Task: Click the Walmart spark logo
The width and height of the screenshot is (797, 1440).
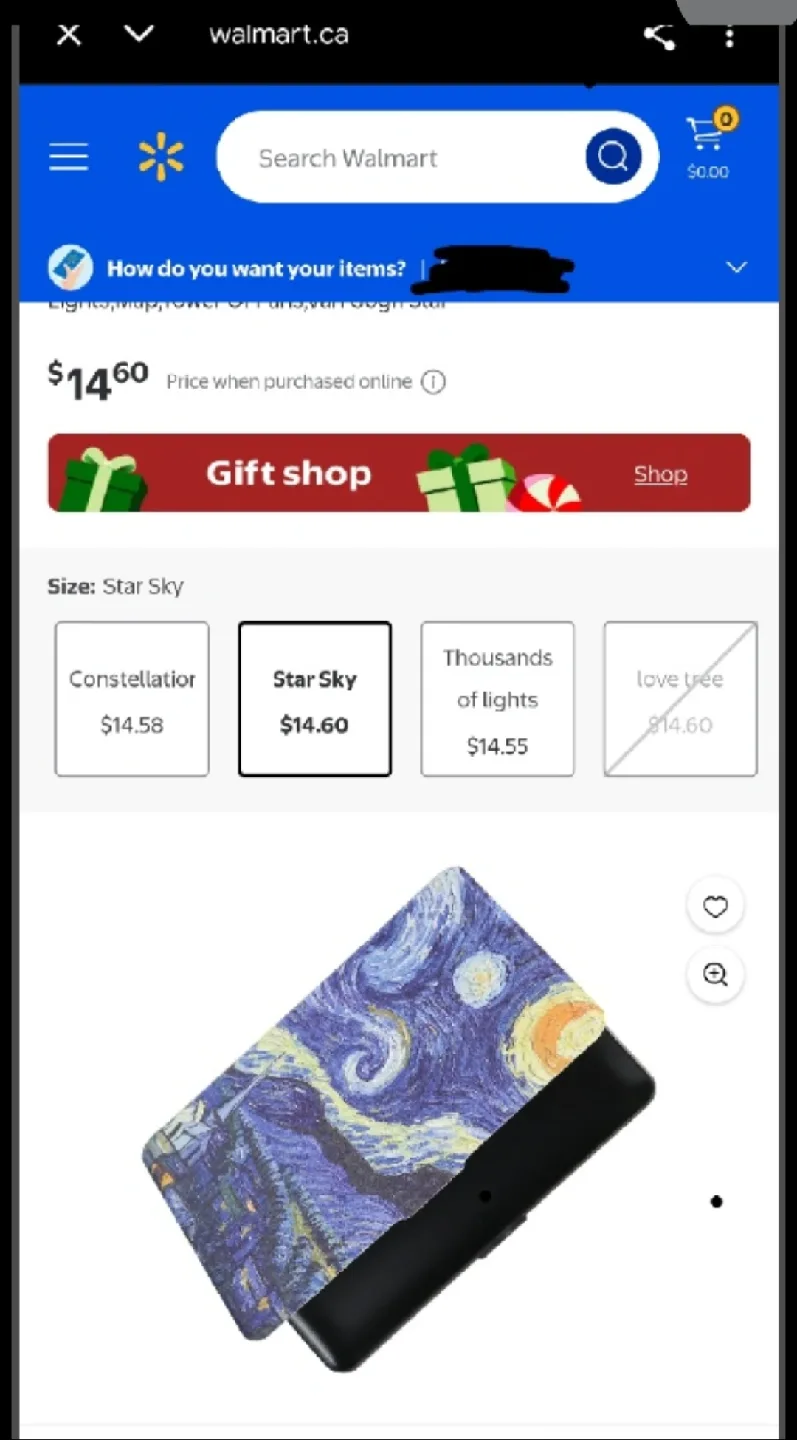Action: pyautogui.click(x=161, y=157)
